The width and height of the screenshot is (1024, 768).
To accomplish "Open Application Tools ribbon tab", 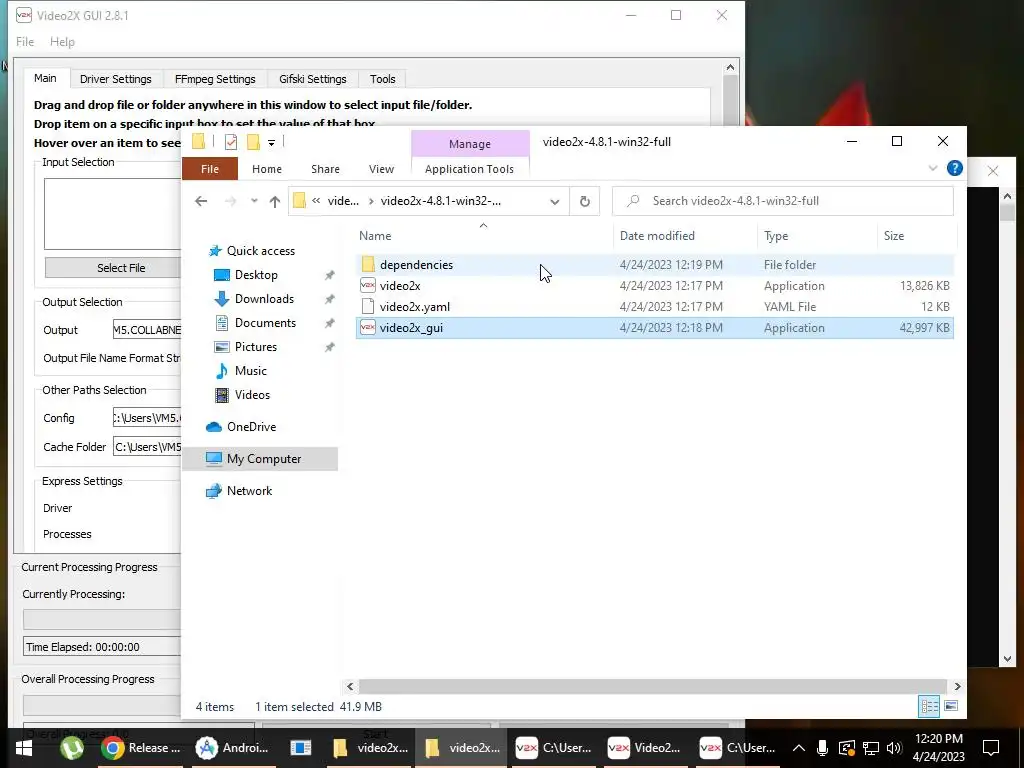I will [470, 168].
